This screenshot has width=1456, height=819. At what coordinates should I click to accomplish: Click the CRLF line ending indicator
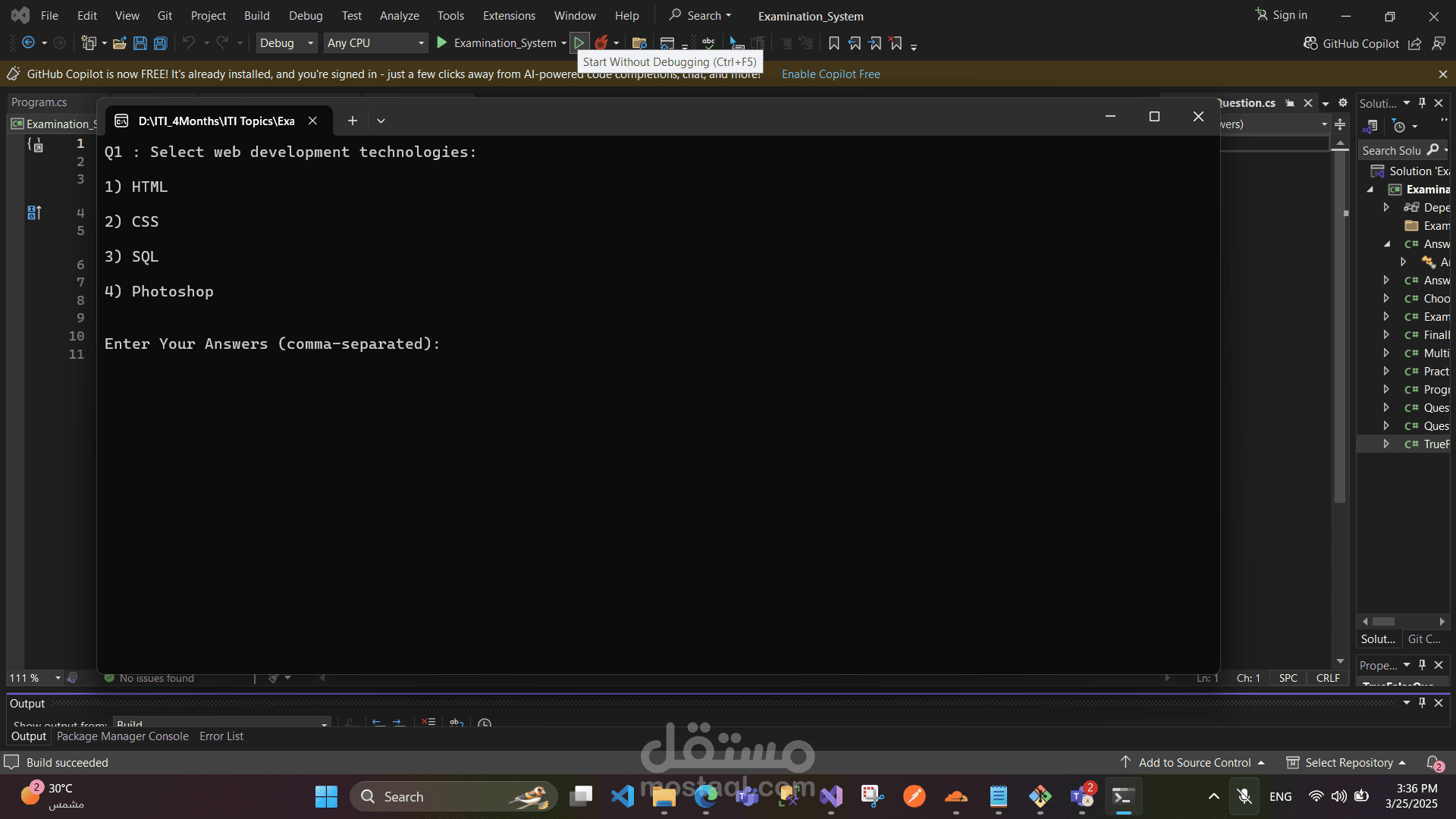point(1328,678)
